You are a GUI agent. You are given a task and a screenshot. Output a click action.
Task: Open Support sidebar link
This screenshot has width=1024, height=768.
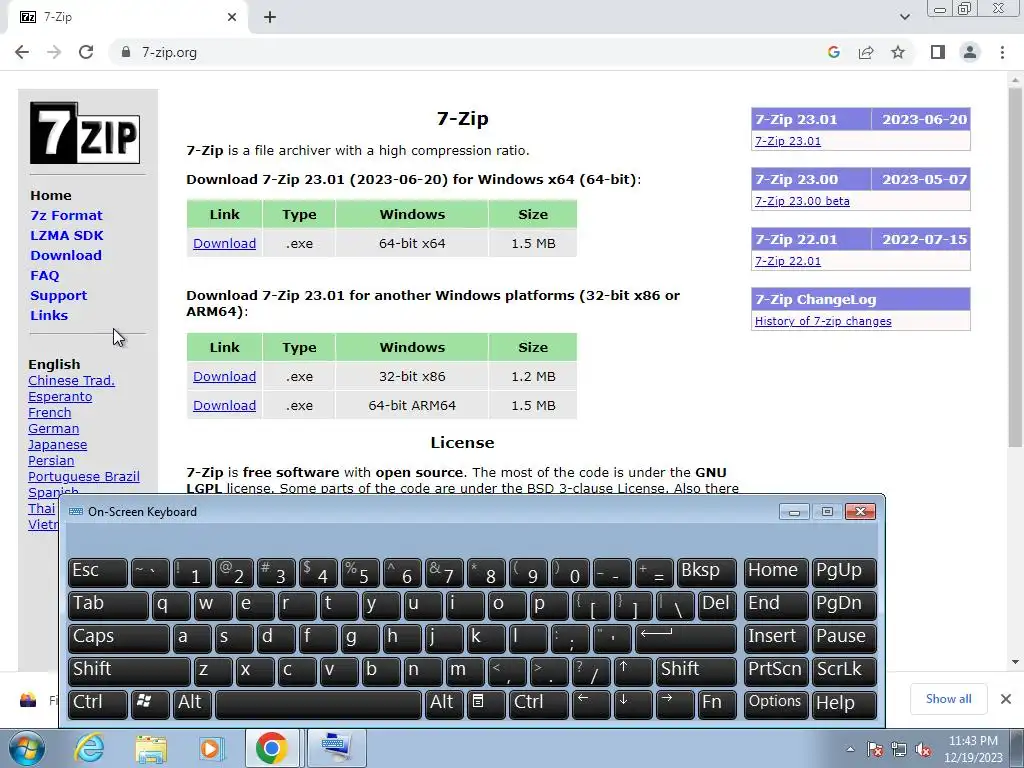(x=58, y=296)
